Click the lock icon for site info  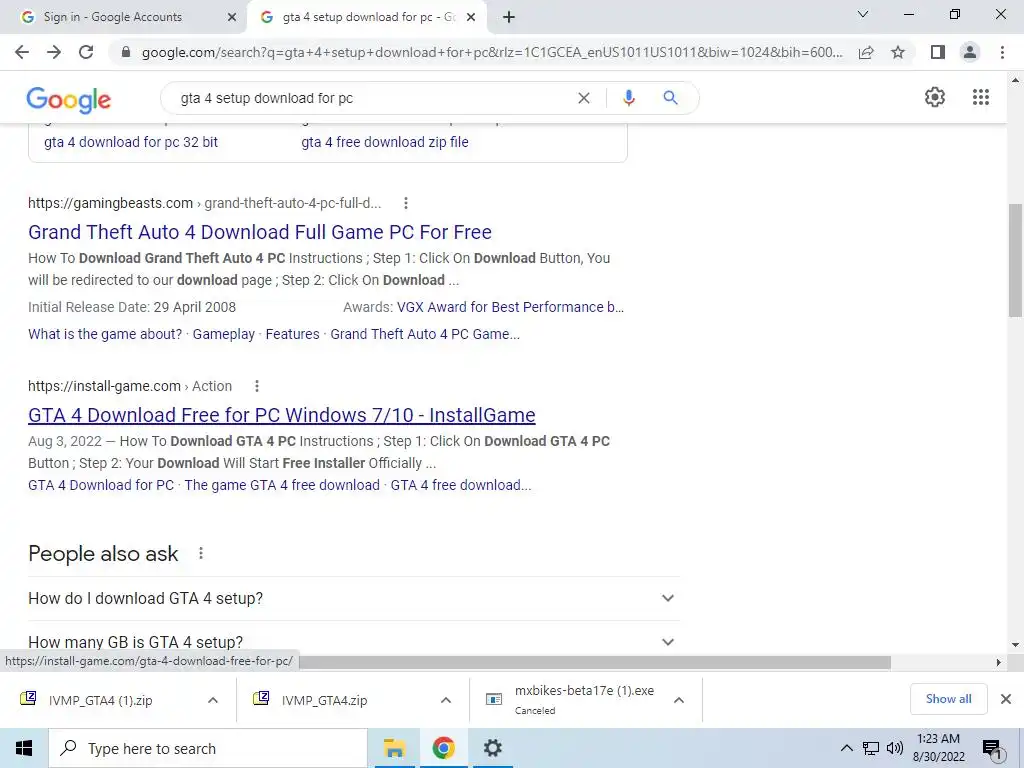click(x=126, y=52)
